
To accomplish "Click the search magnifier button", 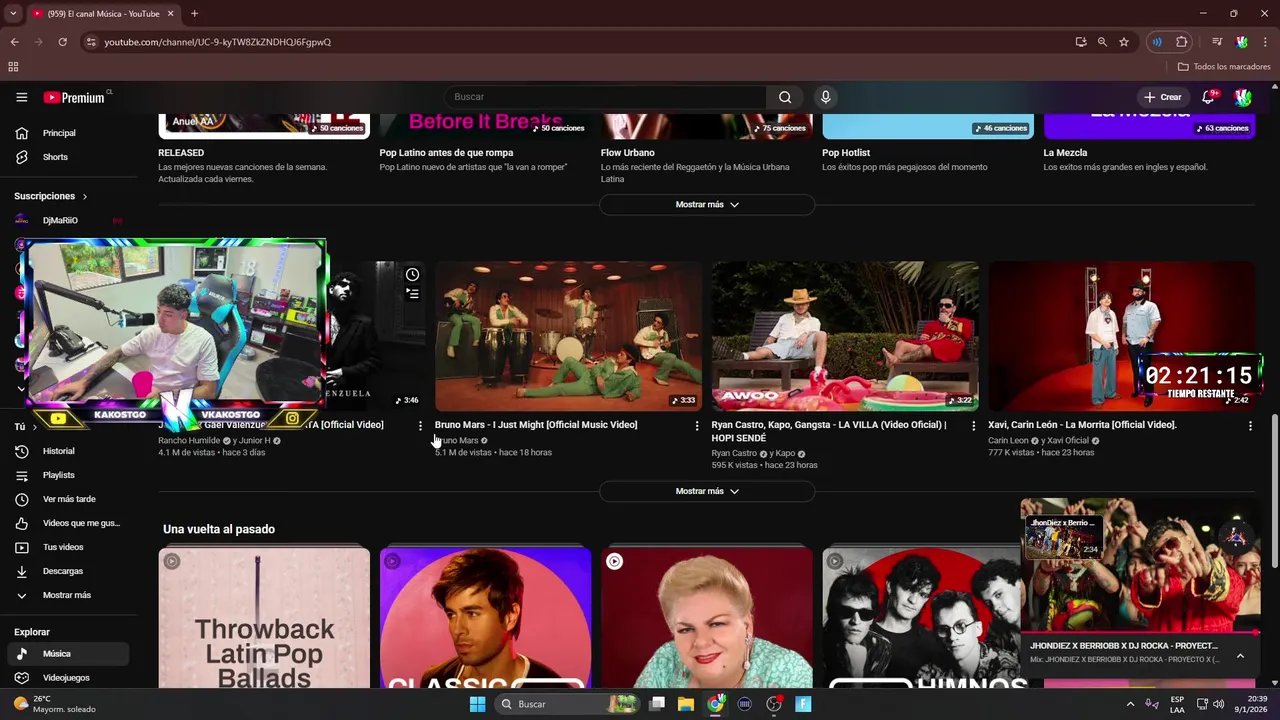I will pos(785,97).
